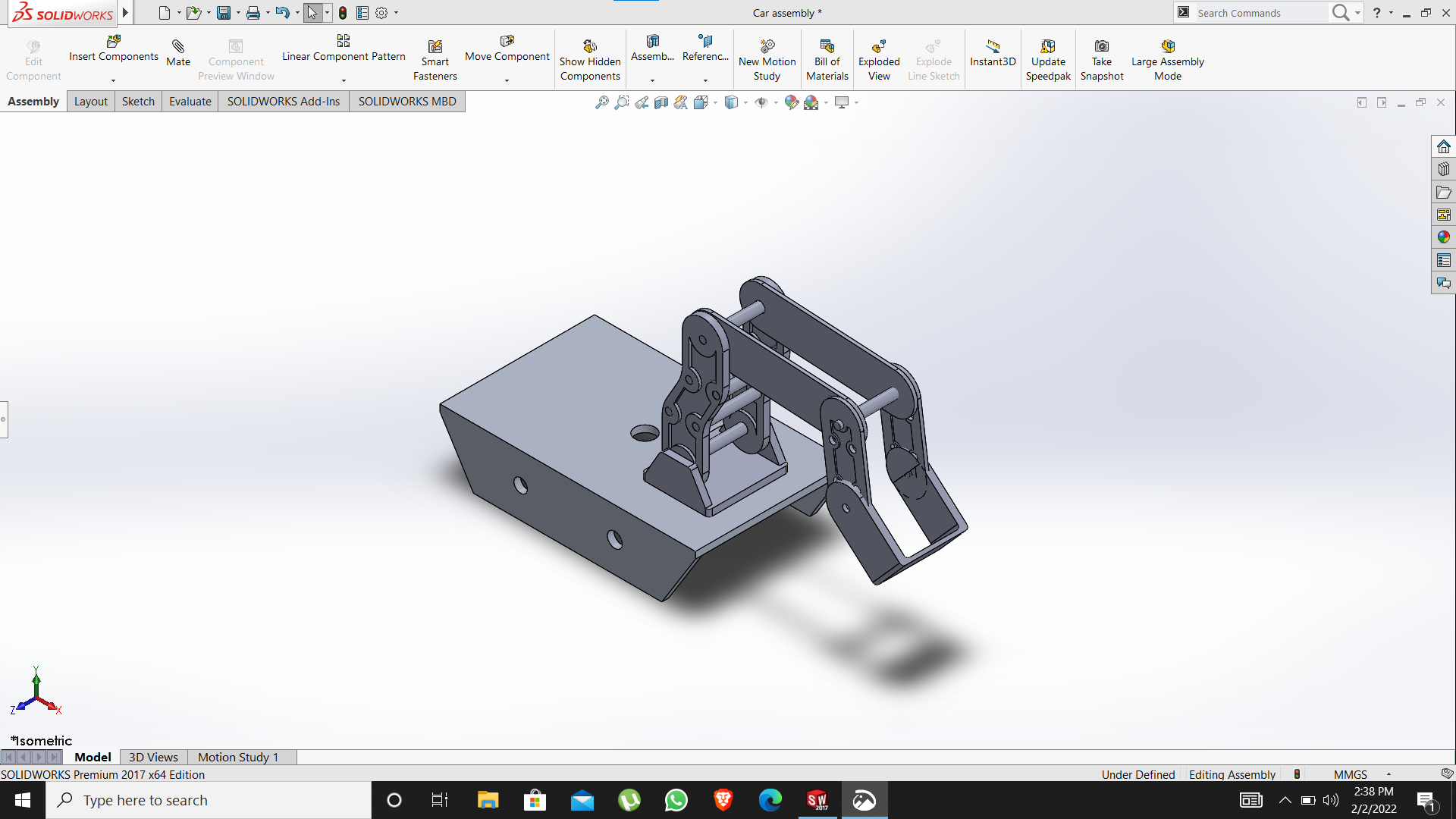The width and height of the screenshot is (1456, 819).
Task: Select the Mate tool
Action: [178, 53]
